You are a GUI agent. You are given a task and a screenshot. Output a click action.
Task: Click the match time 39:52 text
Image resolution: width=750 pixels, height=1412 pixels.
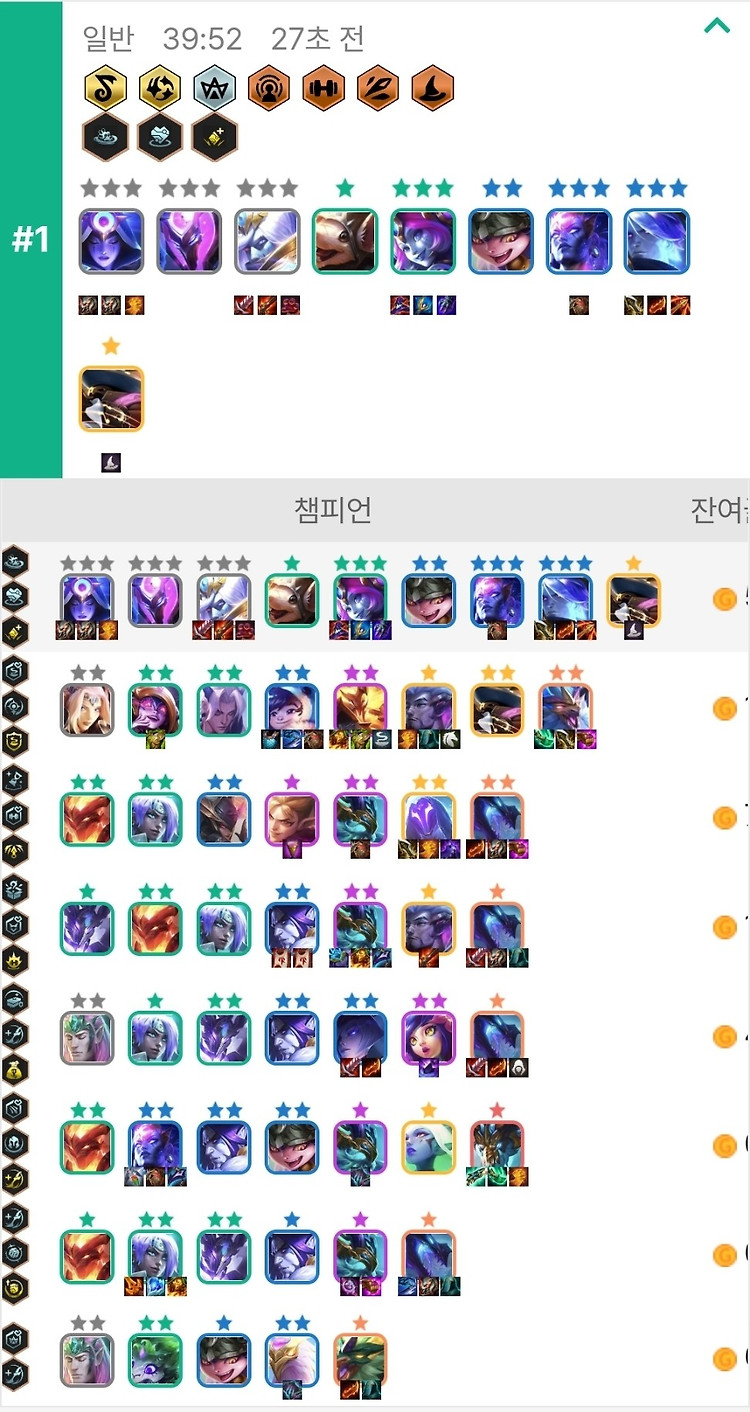pyautogui.click(x=203, y=39)
